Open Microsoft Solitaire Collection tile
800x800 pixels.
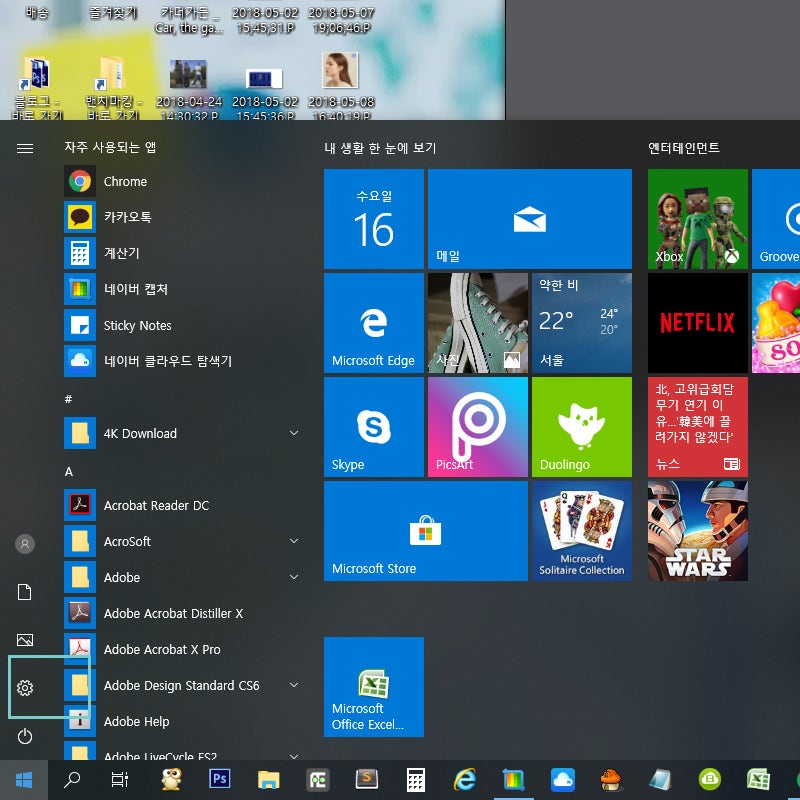[582, 531]
